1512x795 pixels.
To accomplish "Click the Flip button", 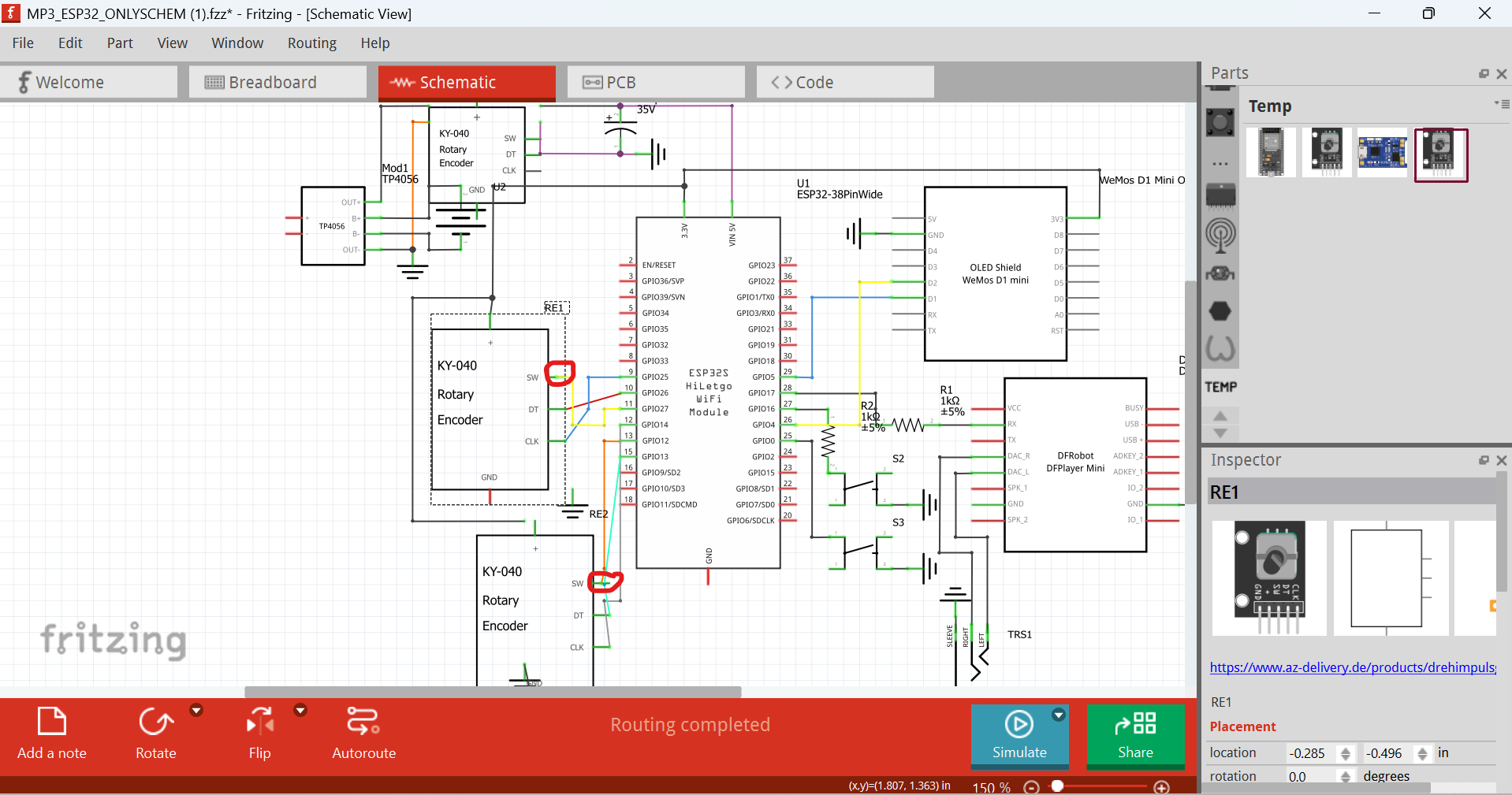I will 260,734.
